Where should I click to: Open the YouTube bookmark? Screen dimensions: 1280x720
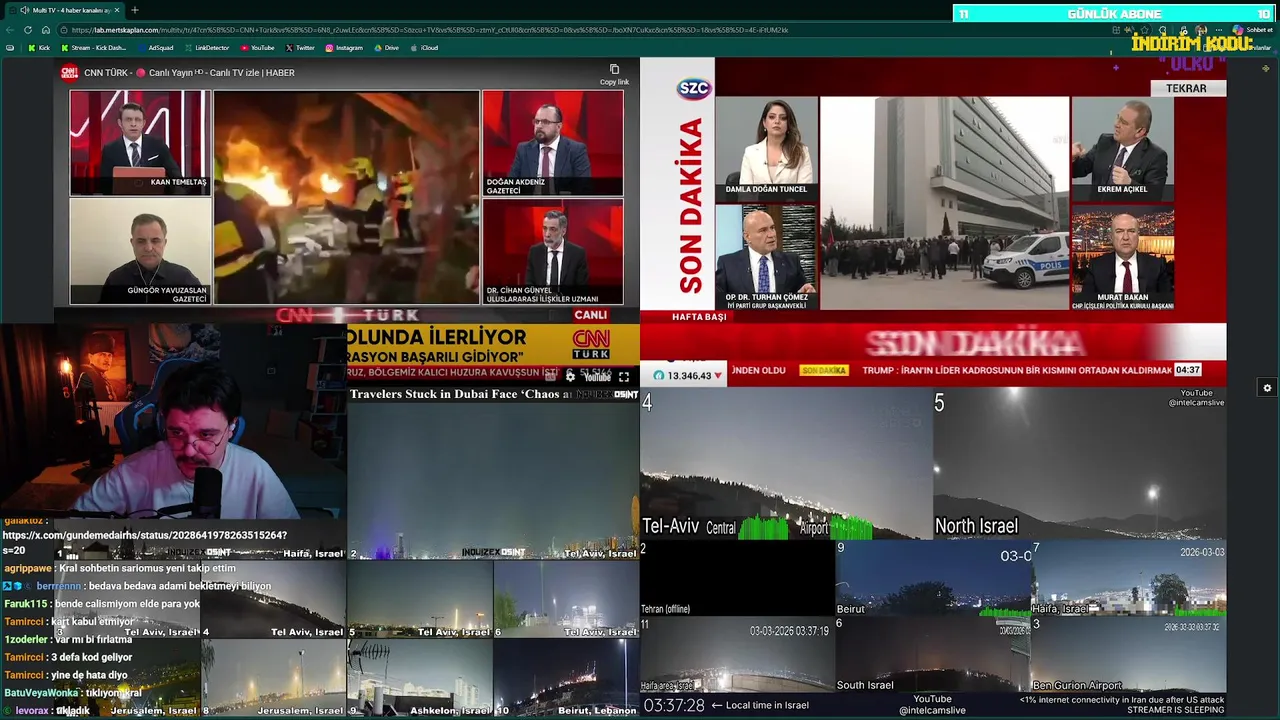(257, 48)
